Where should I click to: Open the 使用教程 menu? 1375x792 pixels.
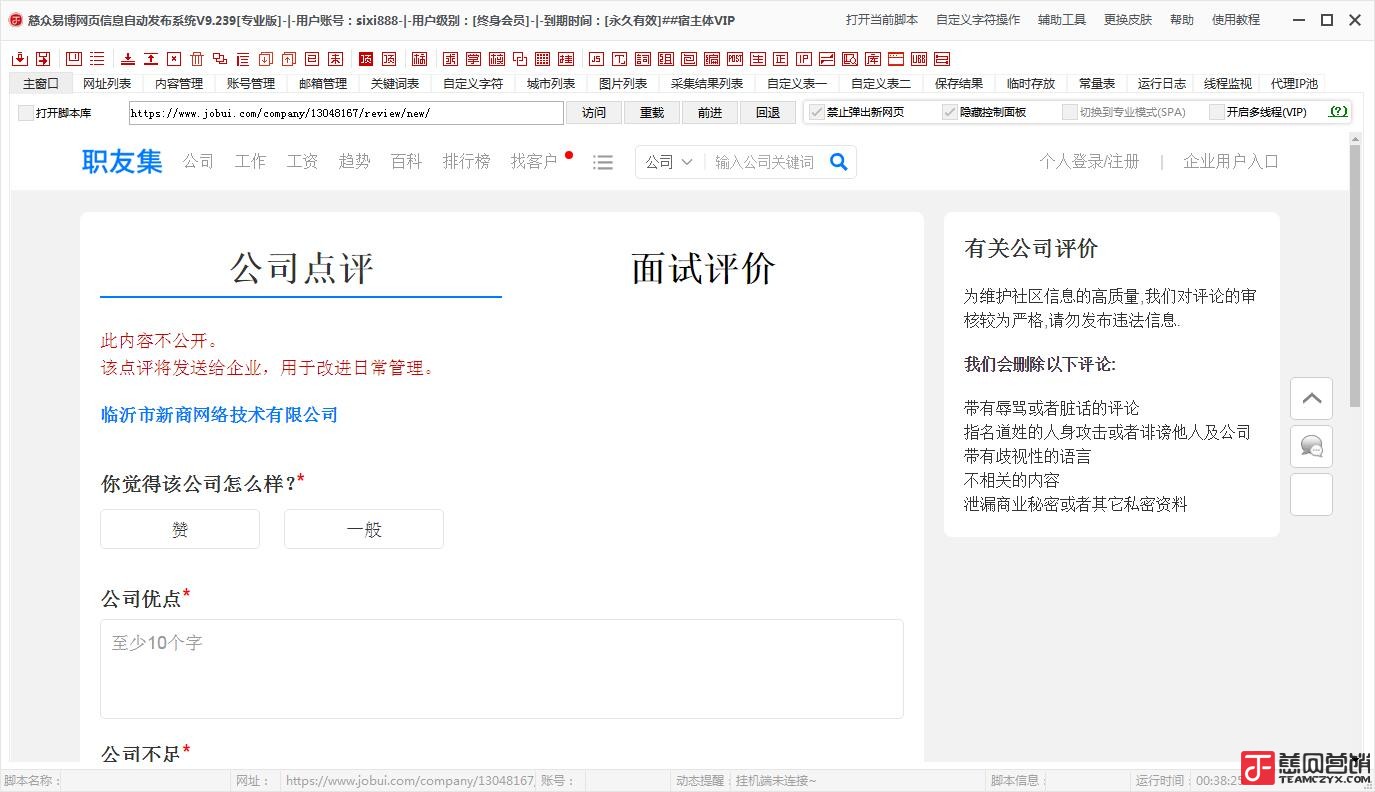(x=1236, y=20)
